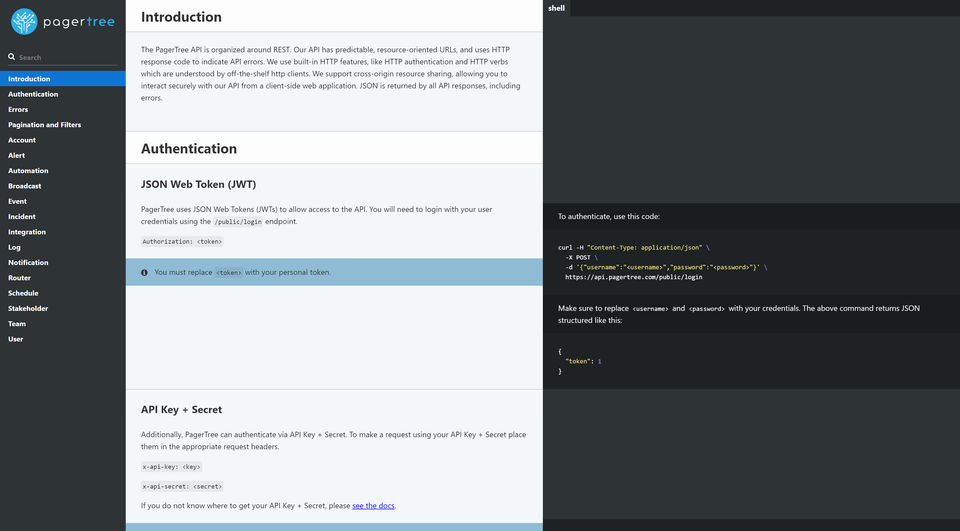This screenshot has width=960, height=531.
Task: Follow the "see the docs" link
Action: click(x=373, y=506)
